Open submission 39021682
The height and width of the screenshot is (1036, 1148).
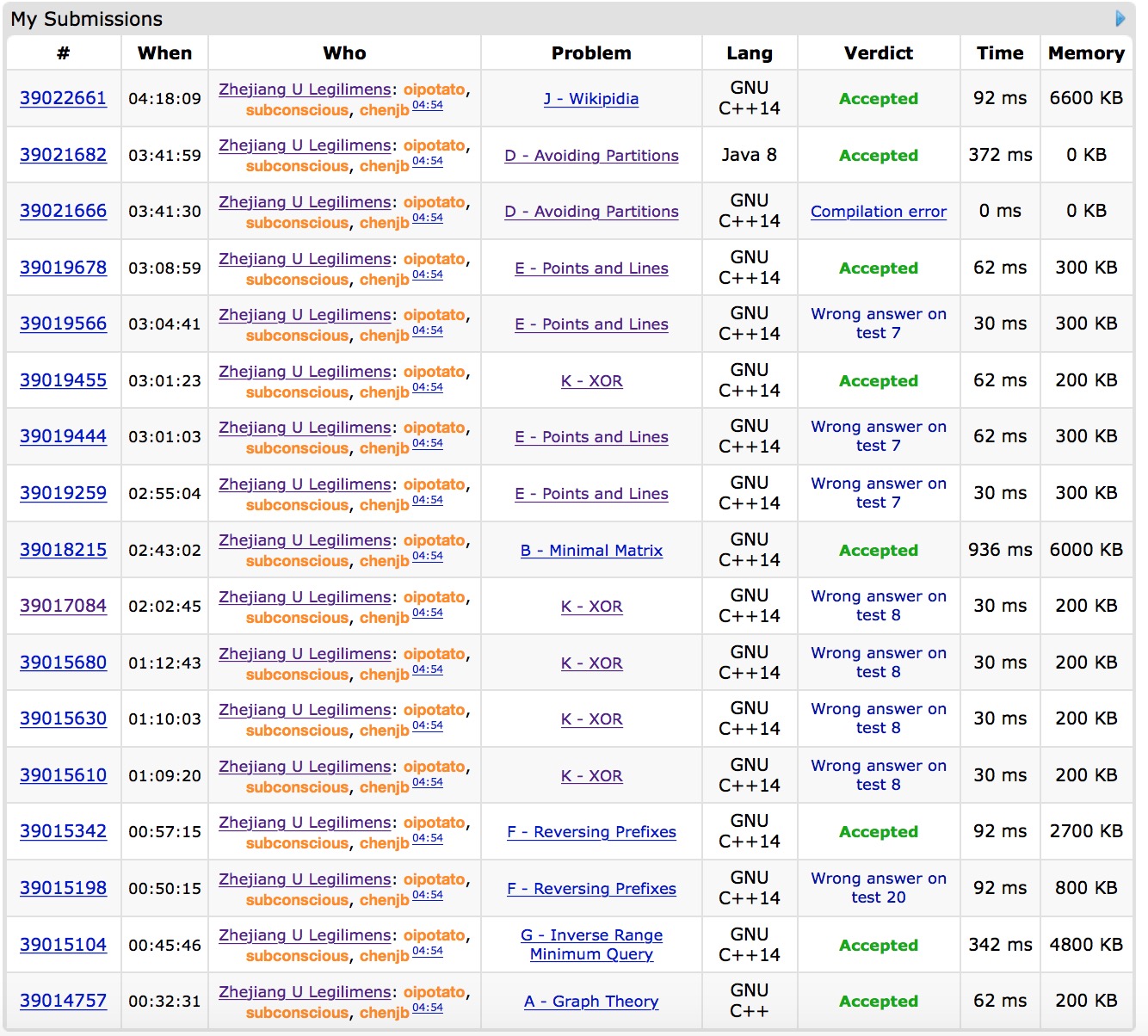(63, 155)
